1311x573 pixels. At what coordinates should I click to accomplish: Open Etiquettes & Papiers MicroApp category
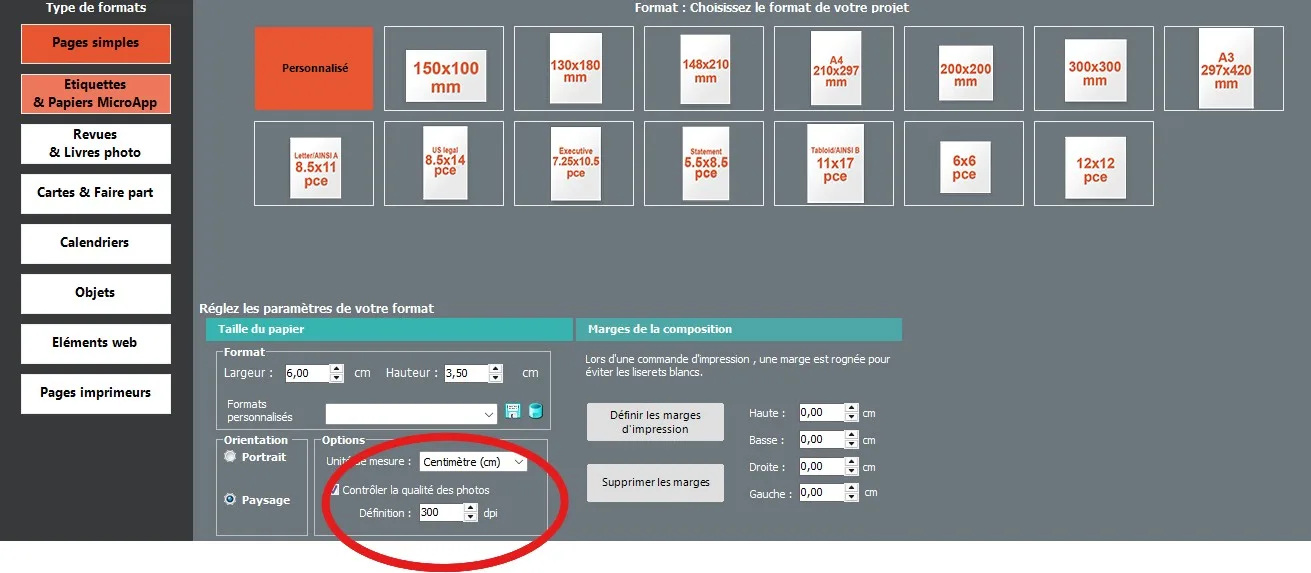pos(96,93)
